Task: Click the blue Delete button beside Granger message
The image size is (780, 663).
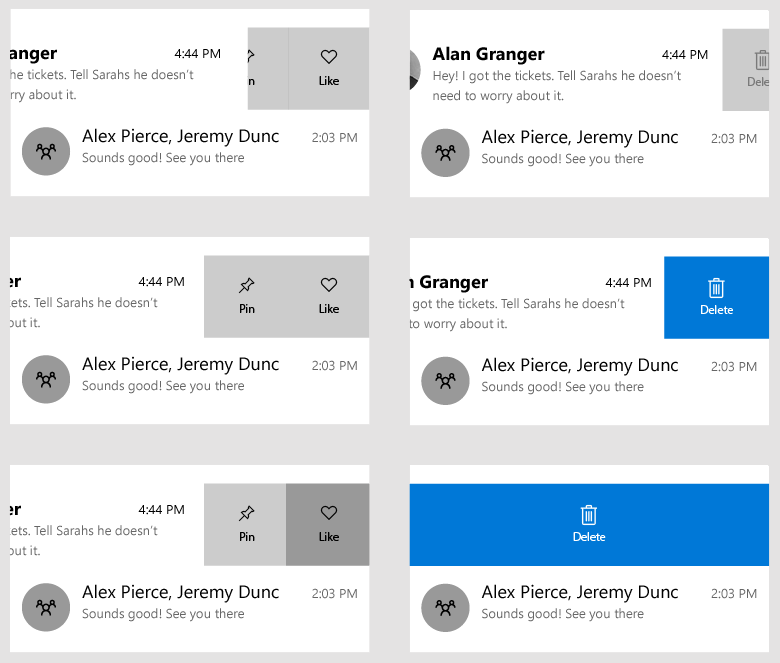Action: coord(716,297)
